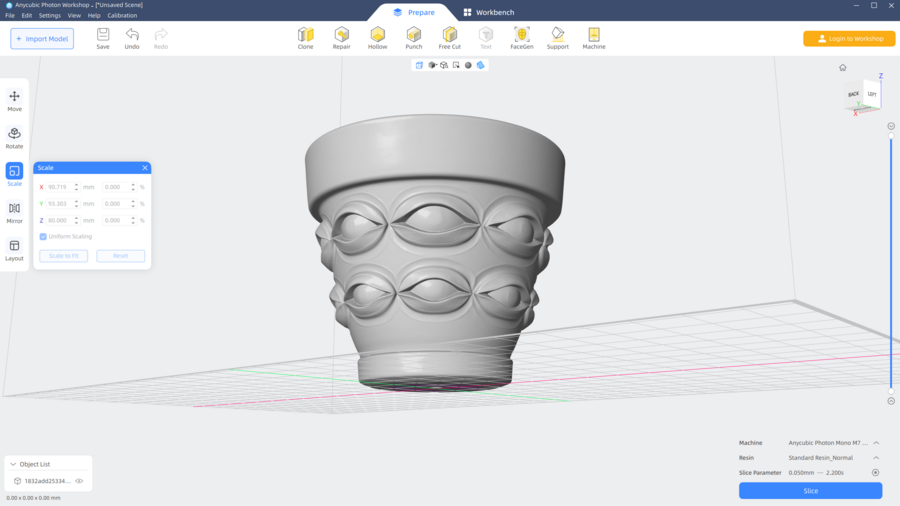The width and height of the screenshot is (900, 506).
Task: Select the Support tool
Action: pyautogui.click(x=557, y=38)
